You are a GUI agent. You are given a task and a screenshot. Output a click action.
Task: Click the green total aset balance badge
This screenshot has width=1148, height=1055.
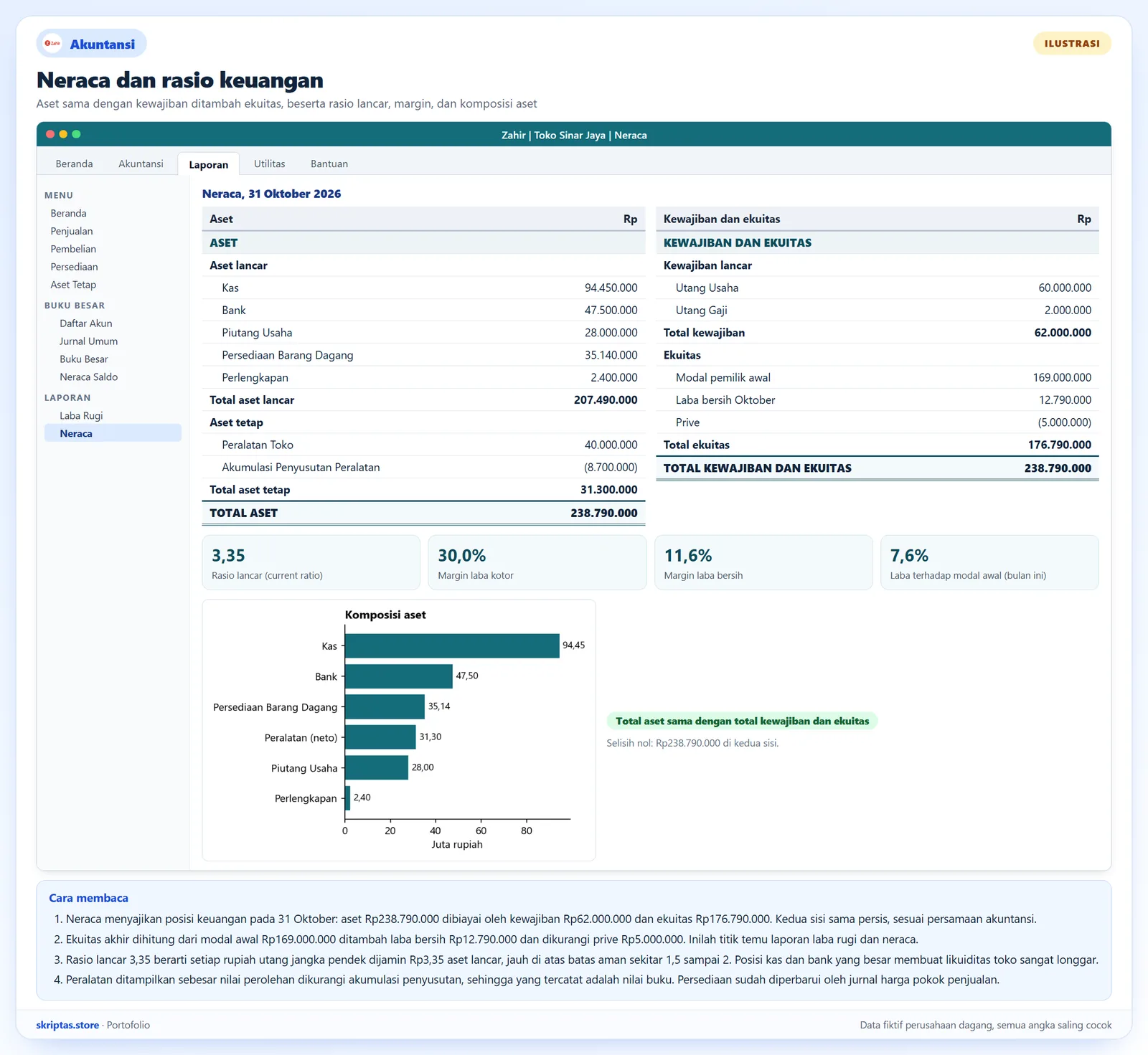point(742,721)
